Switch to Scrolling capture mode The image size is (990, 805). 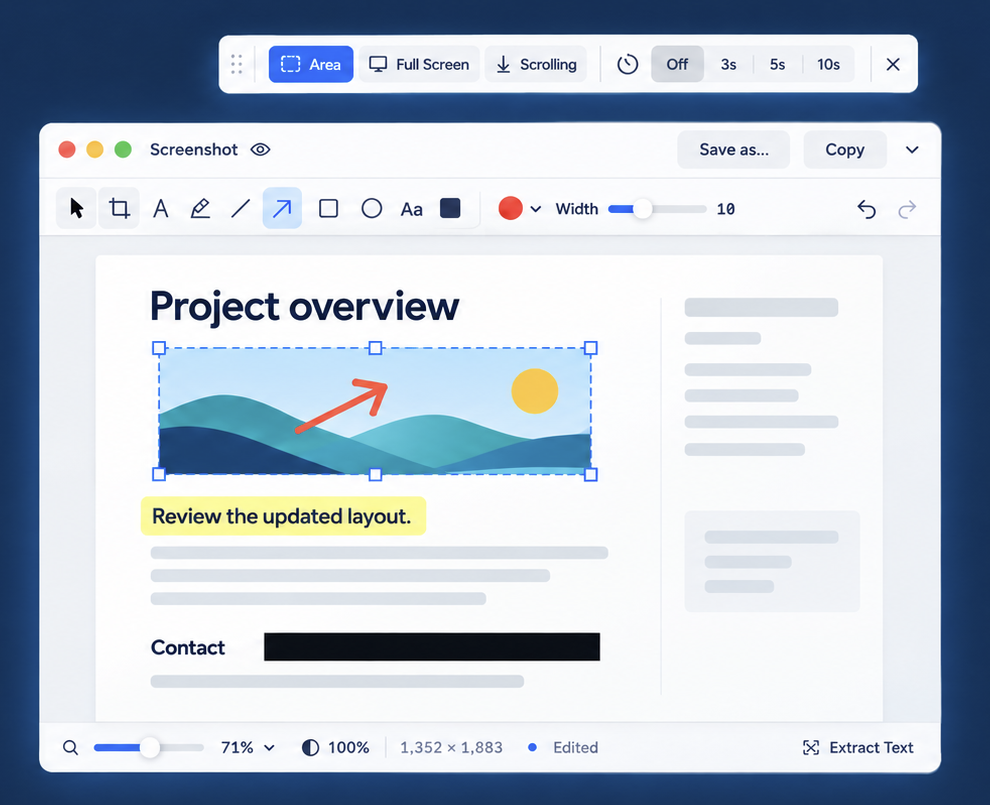click(x=535, y=64)
